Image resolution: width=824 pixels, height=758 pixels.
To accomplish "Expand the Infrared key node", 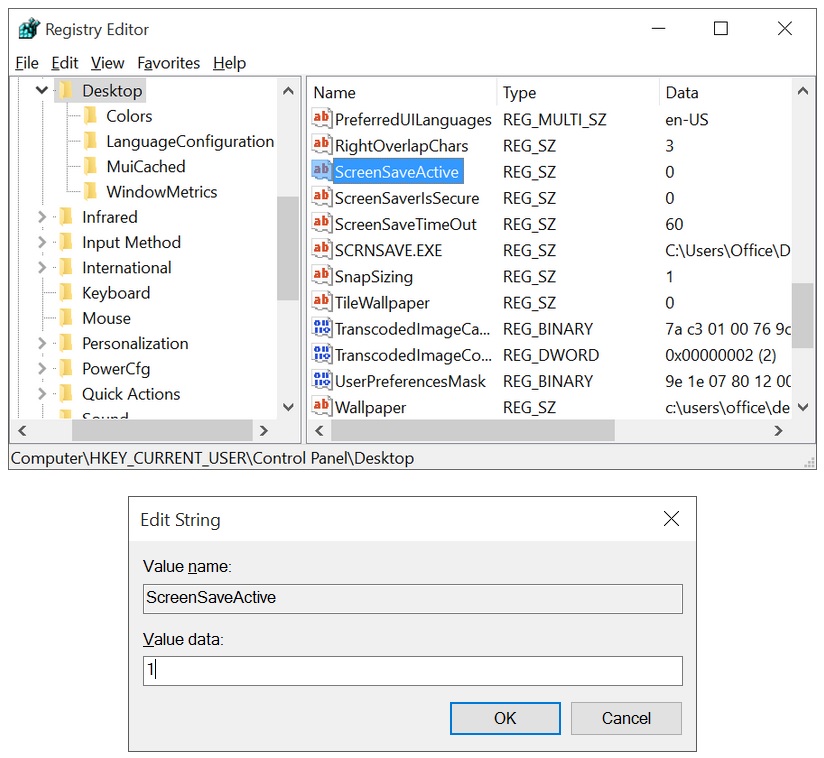I will pyautogui.click(x=41, y=217).
